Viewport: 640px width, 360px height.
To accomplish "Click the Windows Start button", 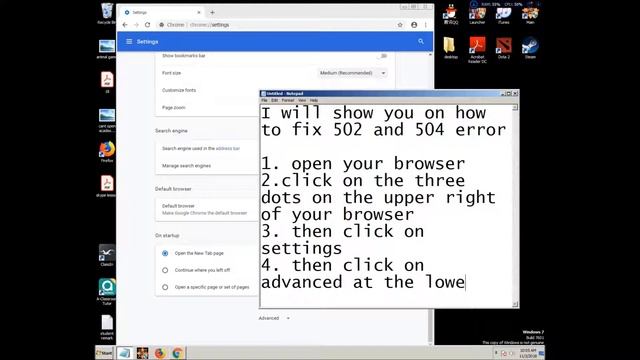I will click(x=104, y=353).
